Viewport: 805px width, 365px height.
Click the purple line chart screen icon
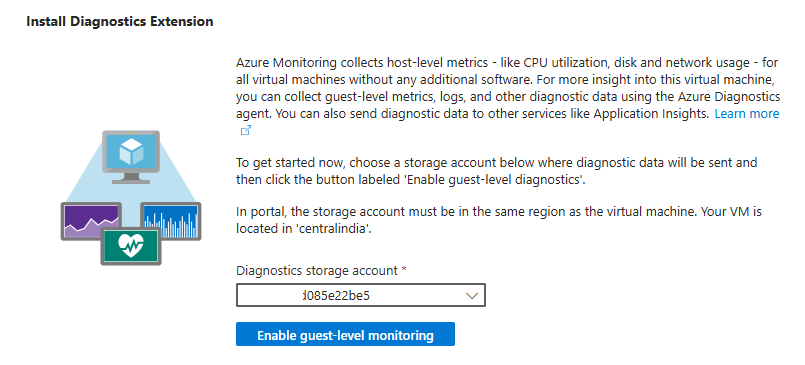pyautogui.click(x=91, y=221)
